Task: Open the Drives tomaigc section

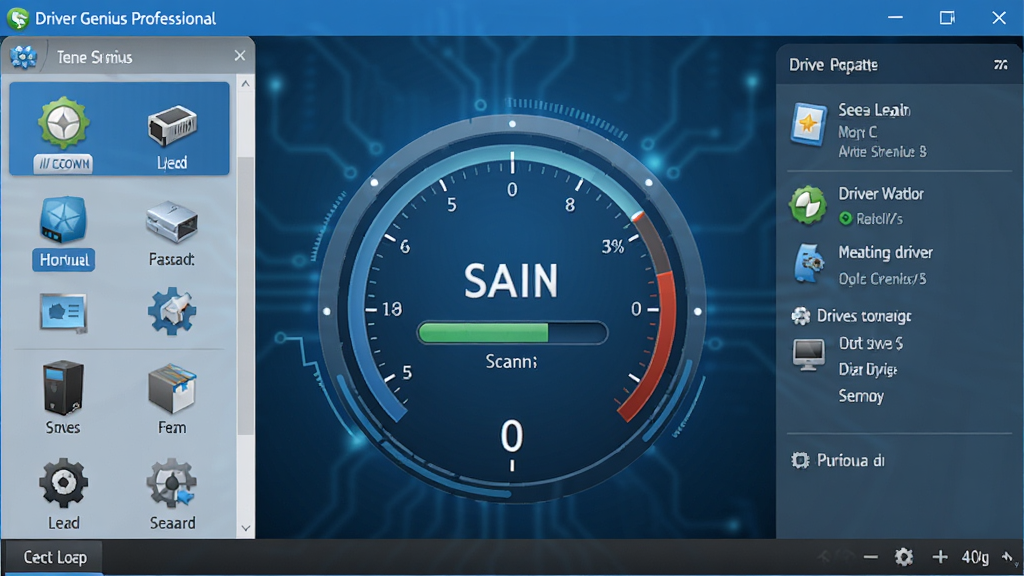Action: point(863,316)
